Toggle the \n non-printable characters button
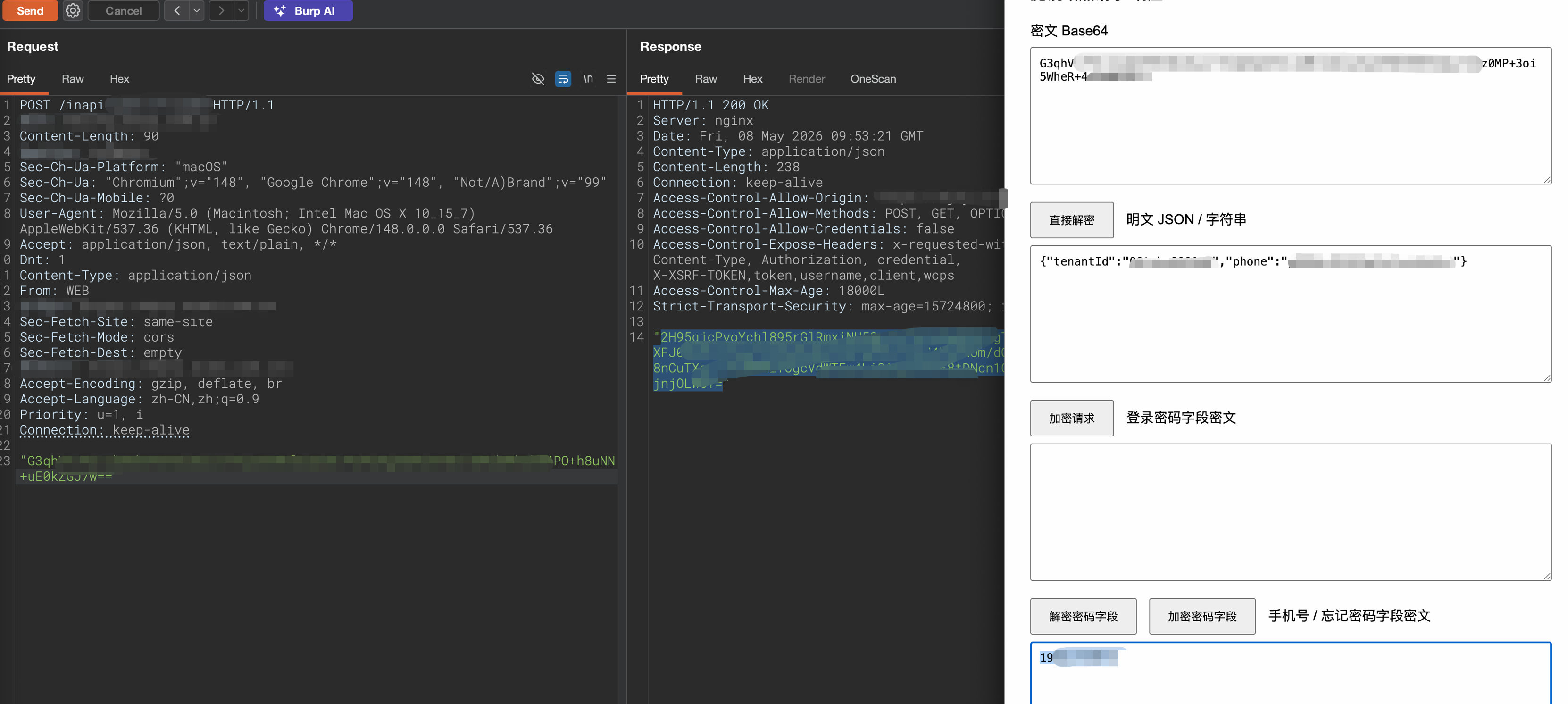Image resolution: width=1568 pixels, height=704 pixels. tap(588, 79)
